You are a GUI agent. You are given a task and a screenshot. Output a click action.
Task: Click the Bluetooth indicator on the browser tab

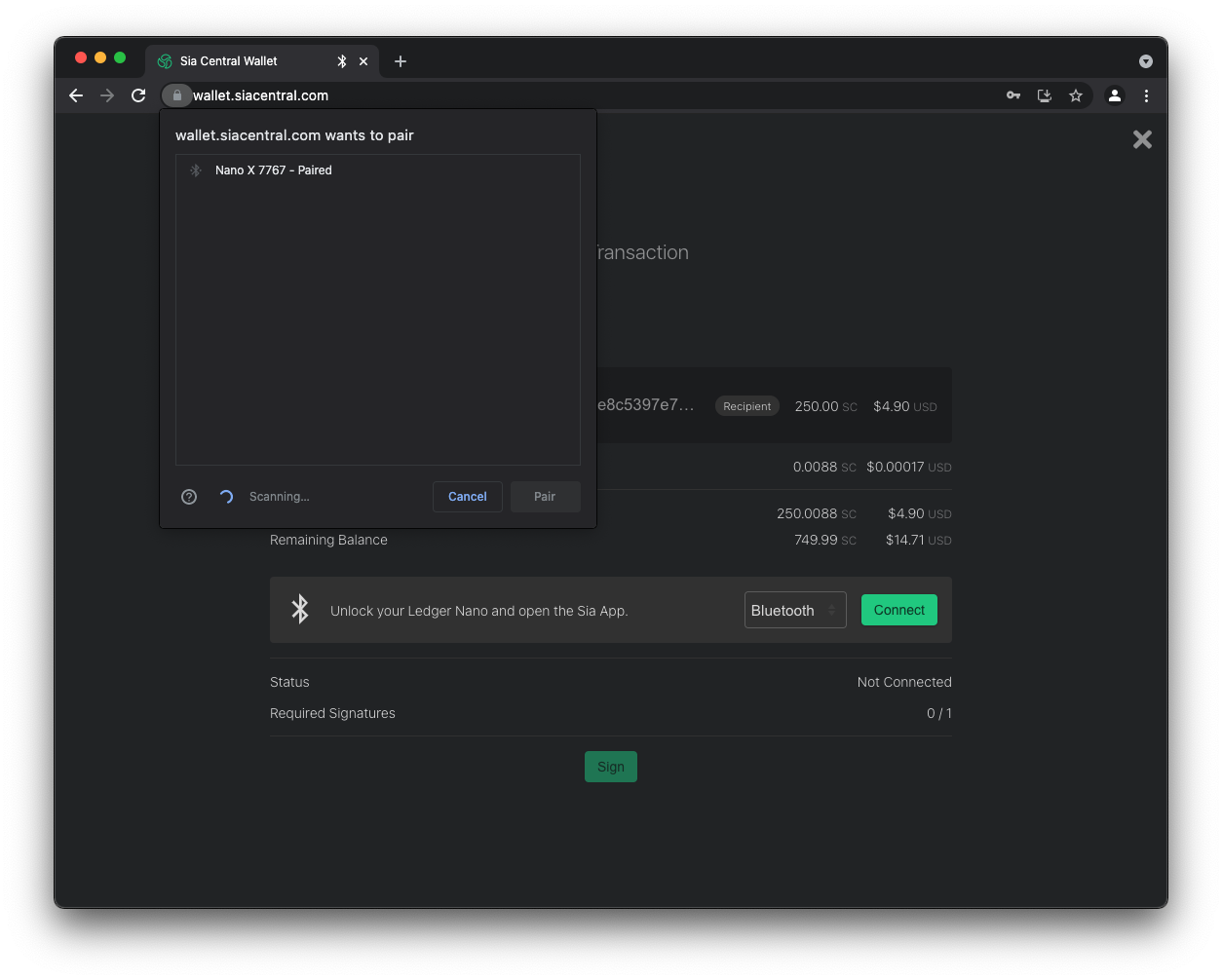(342, 61)
